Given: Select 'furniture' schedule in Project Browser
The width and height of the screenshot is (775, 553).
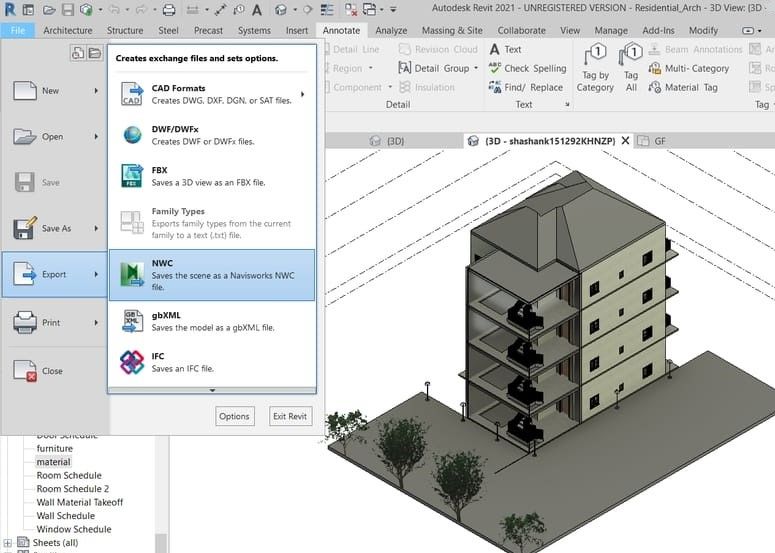Looking at the screenshot, I should coord(54,448).
